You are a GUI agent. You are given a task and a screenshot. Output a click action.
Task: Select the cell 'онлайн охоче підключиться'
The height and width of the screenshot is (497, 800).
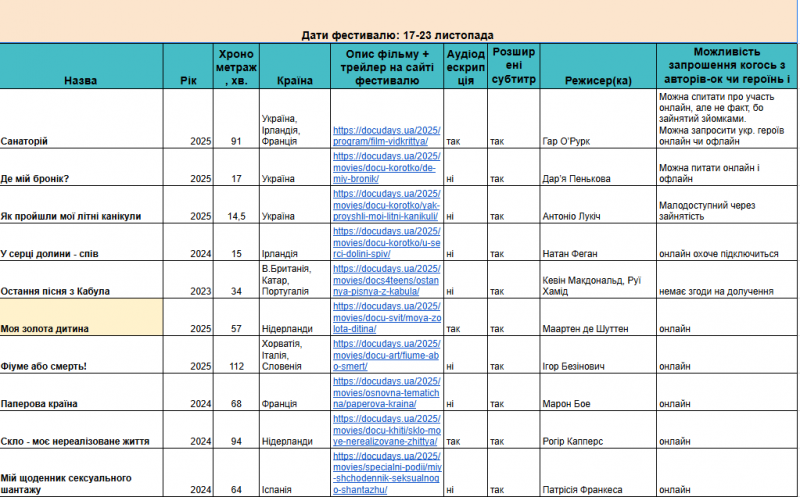727,242
